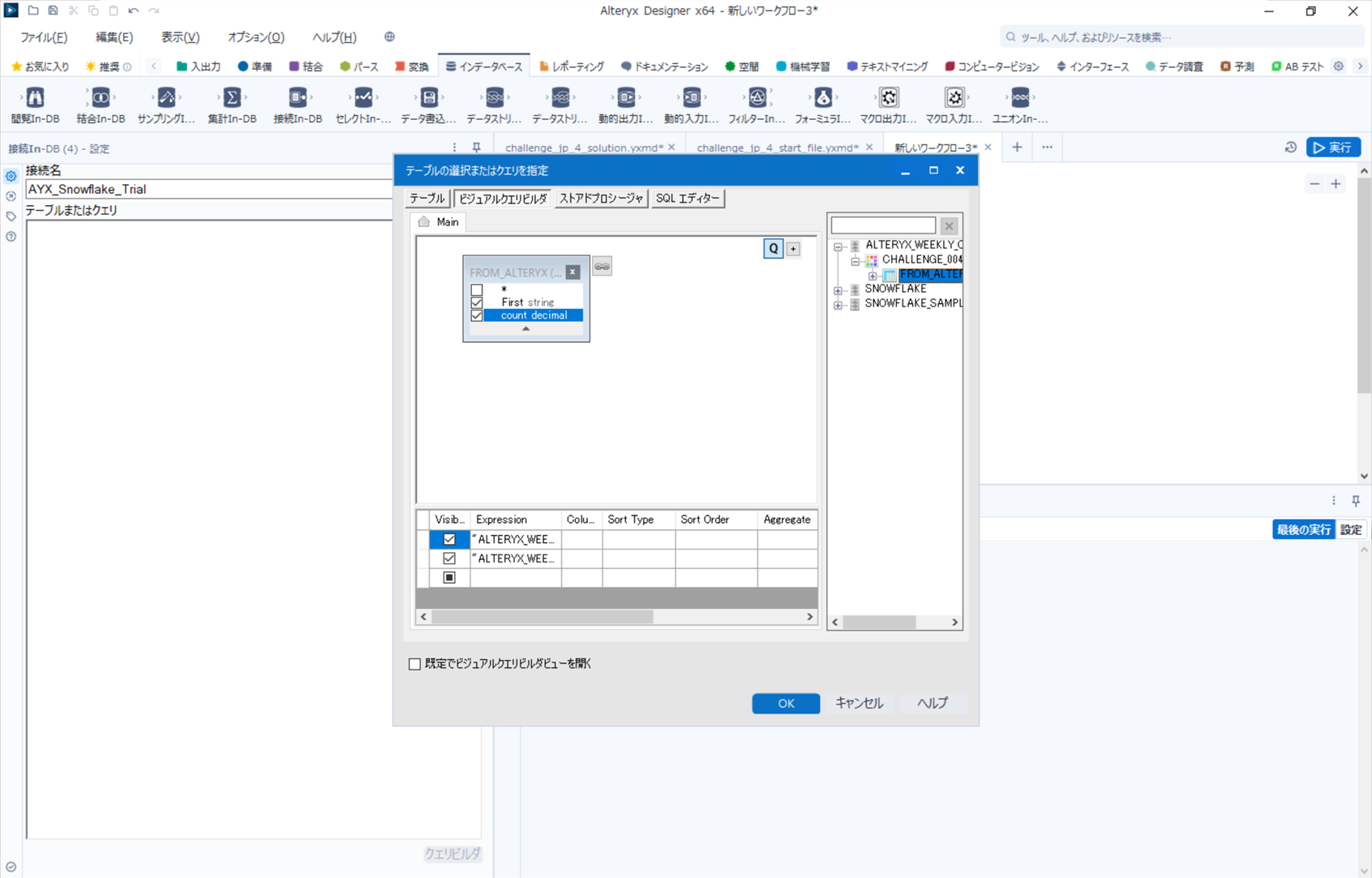Click the ユニオンIn-DB tool icon

[1019, 97]
